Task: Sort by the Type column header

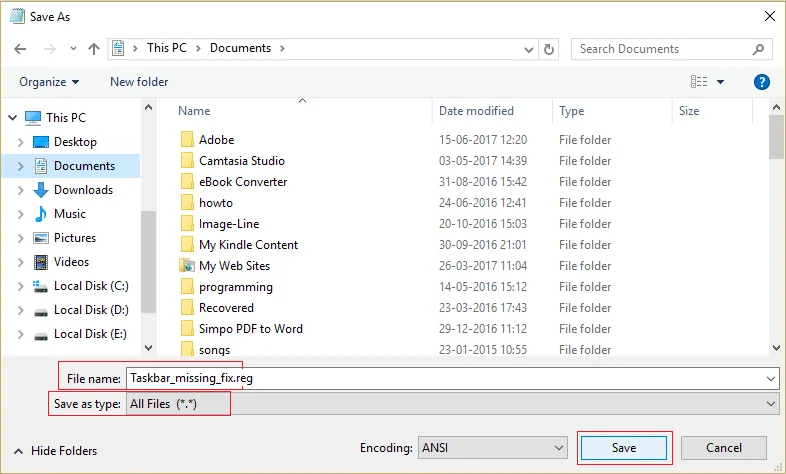Action: tap(571, 111)
